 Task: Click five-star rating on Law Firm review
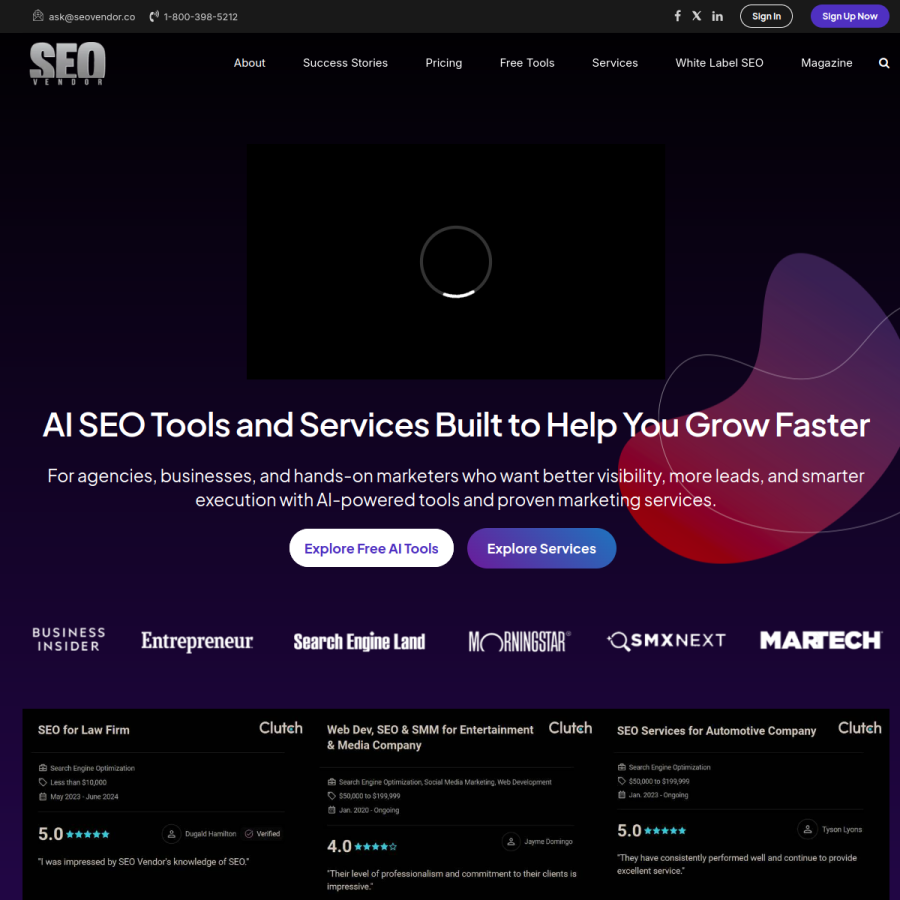88,834
